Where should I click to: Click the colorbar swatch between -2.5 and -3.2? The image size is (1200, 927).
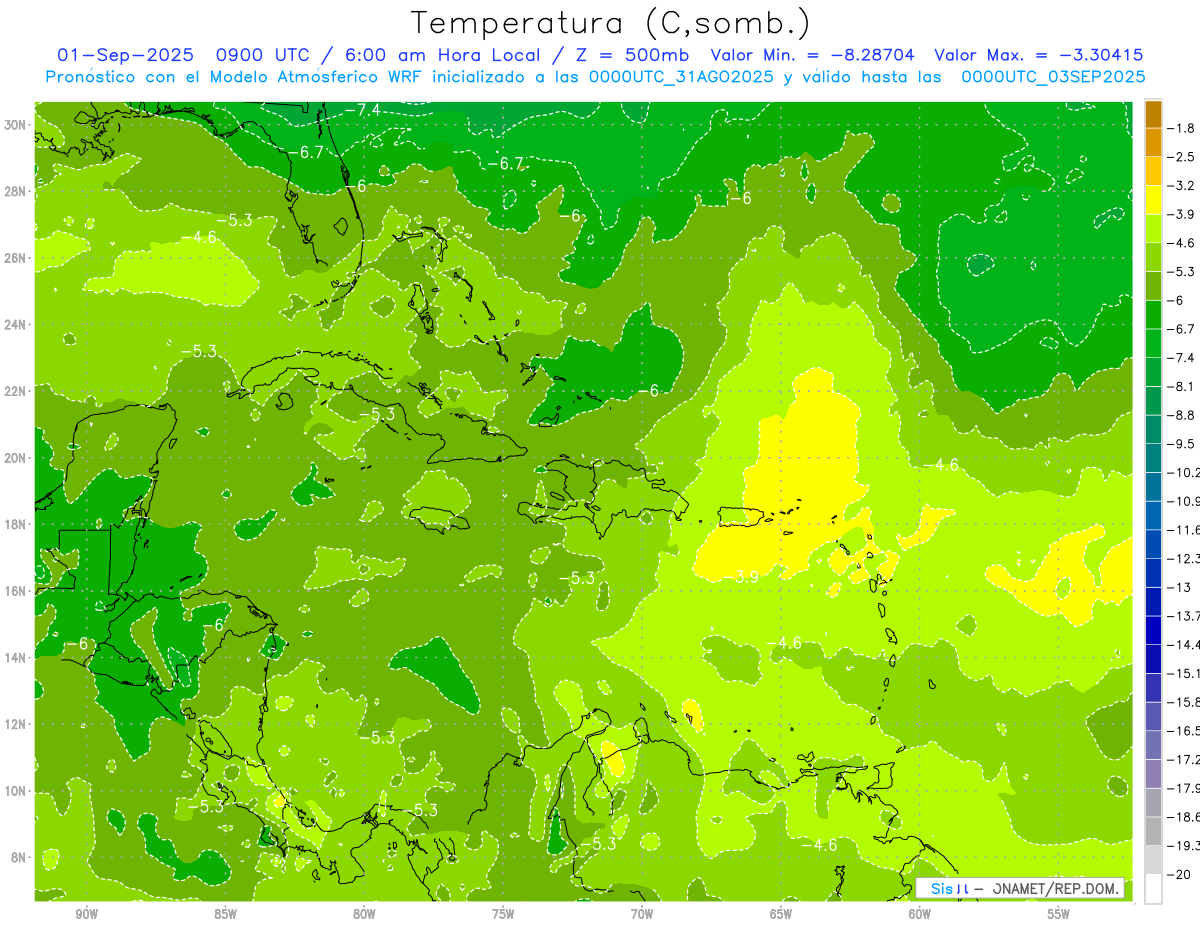pos(1153,171)
